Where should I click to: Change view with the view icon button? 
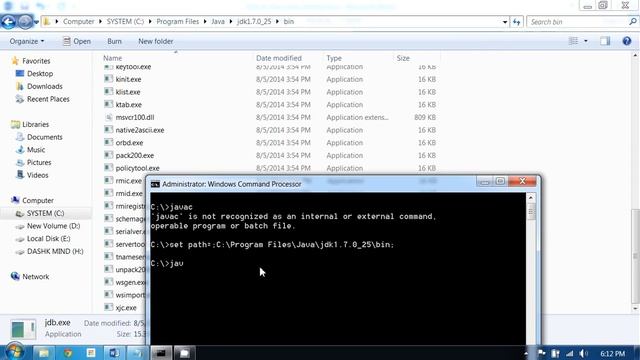coord(573,41)
